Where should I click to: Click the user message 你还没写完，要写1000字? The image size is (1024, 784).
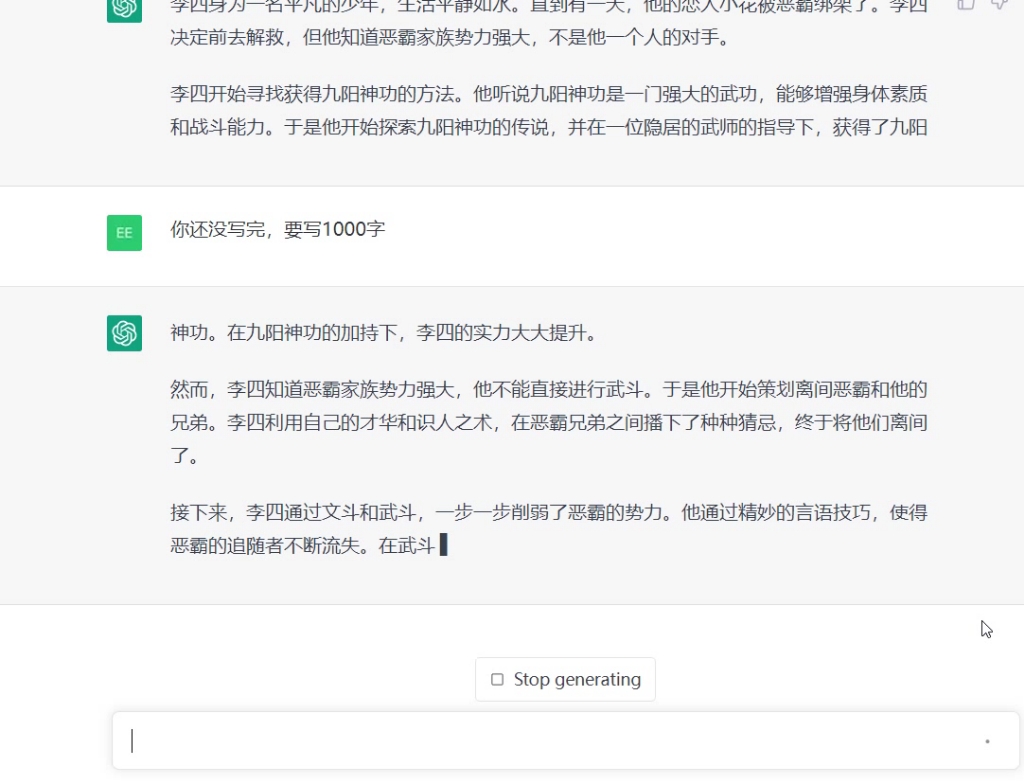coord(277,230)
